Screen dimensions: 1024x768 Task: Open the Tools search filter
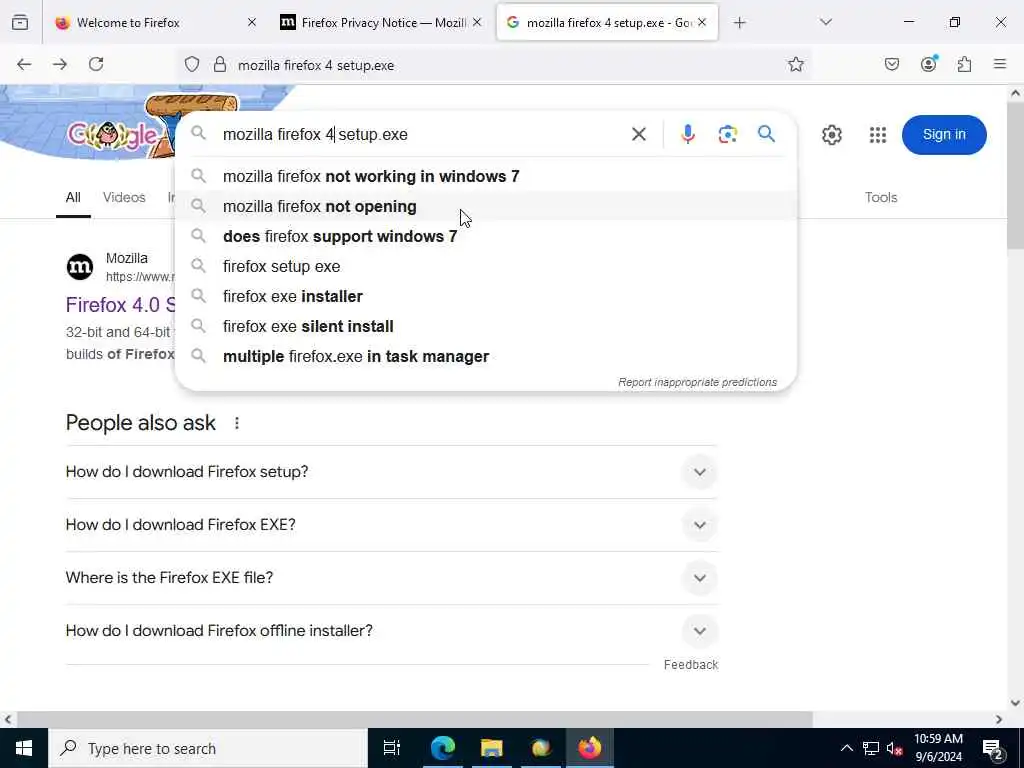(x=881, y=197)
